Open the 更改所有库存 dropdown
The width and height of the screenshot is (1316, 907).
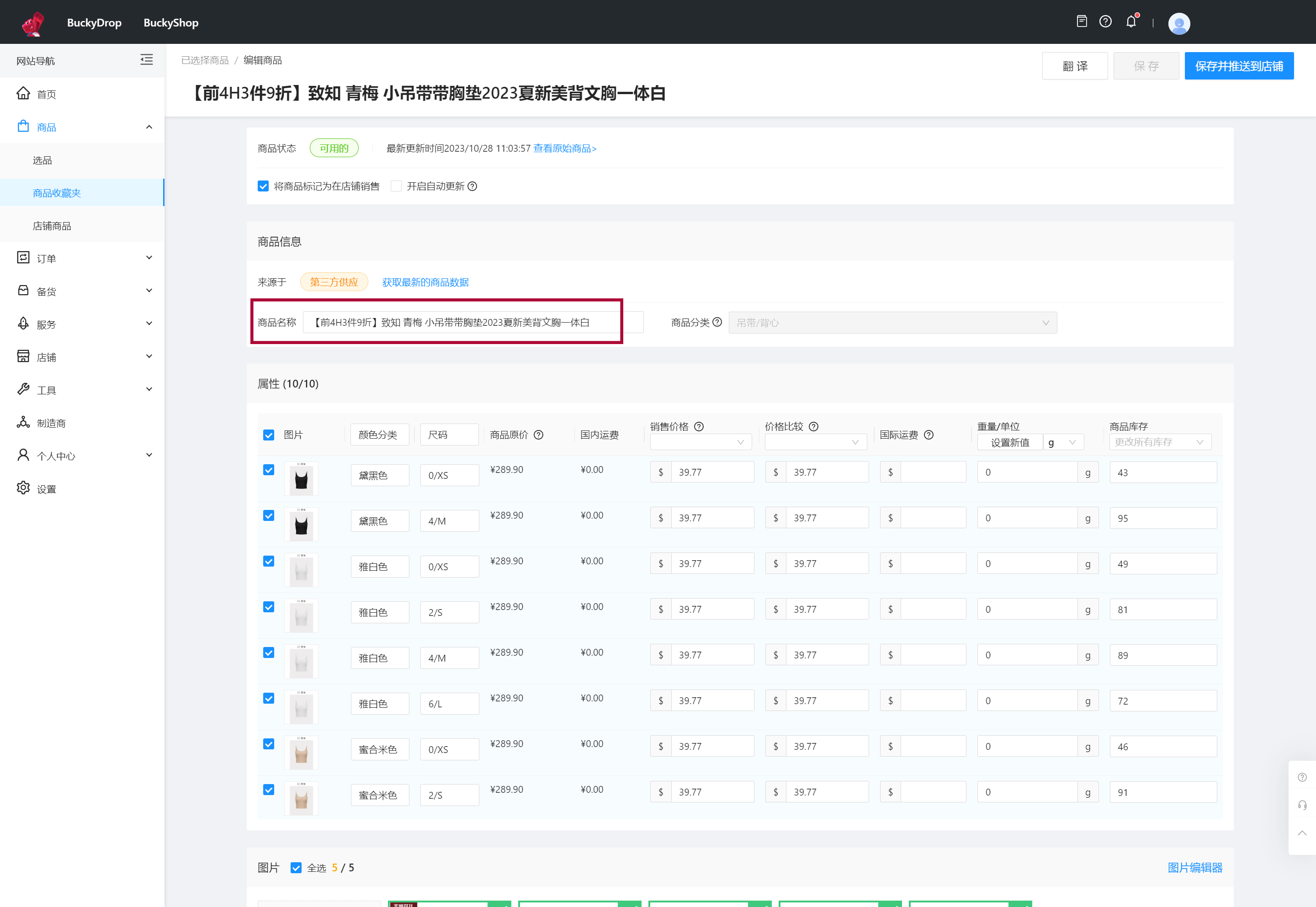click(1160, 441)
